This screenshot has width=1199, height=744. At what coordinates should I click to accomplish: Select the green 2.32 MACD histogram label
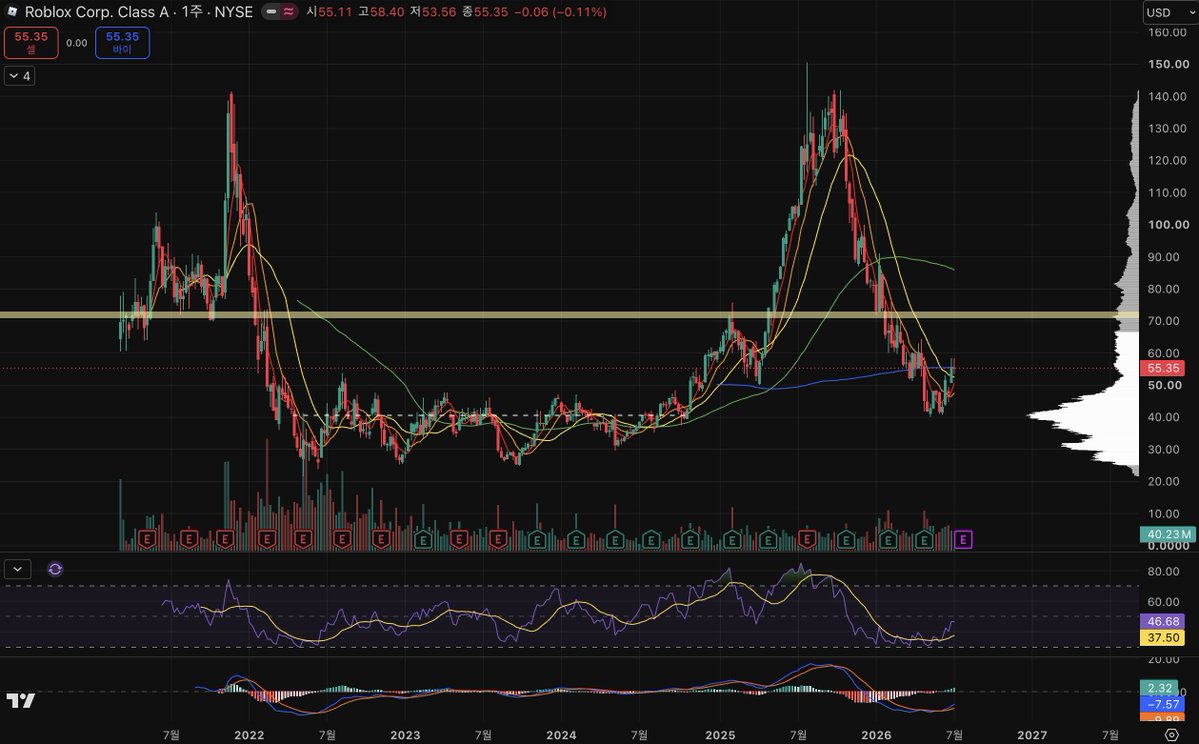tap(1160, 688)
